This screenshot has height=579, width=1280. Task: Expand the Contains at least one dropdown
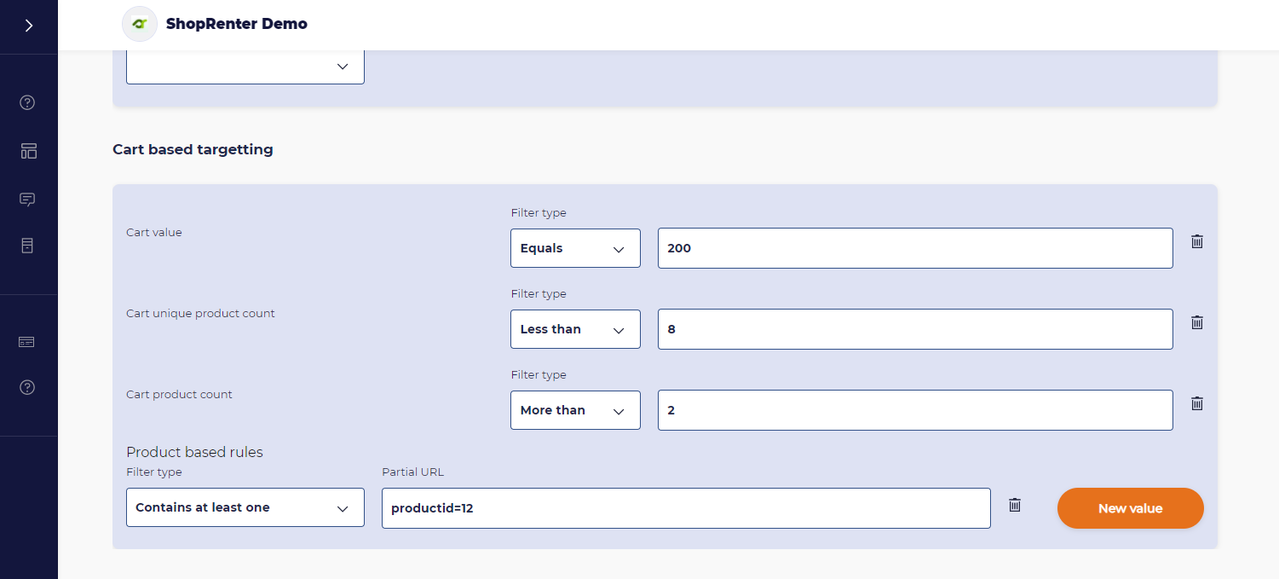click(245, 508)
